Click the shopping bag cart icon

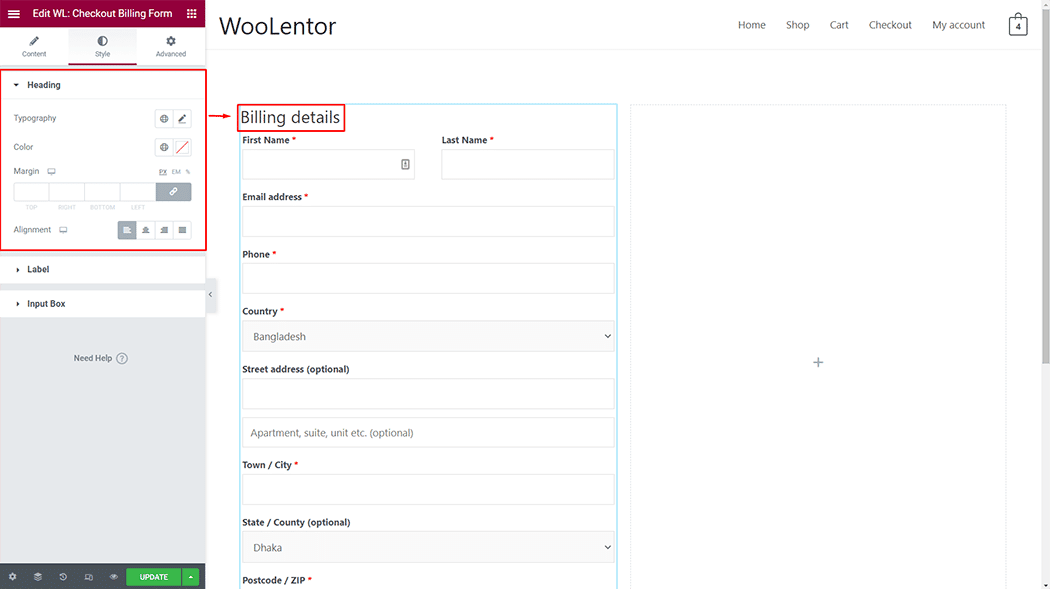click(x=1018, y=25)
